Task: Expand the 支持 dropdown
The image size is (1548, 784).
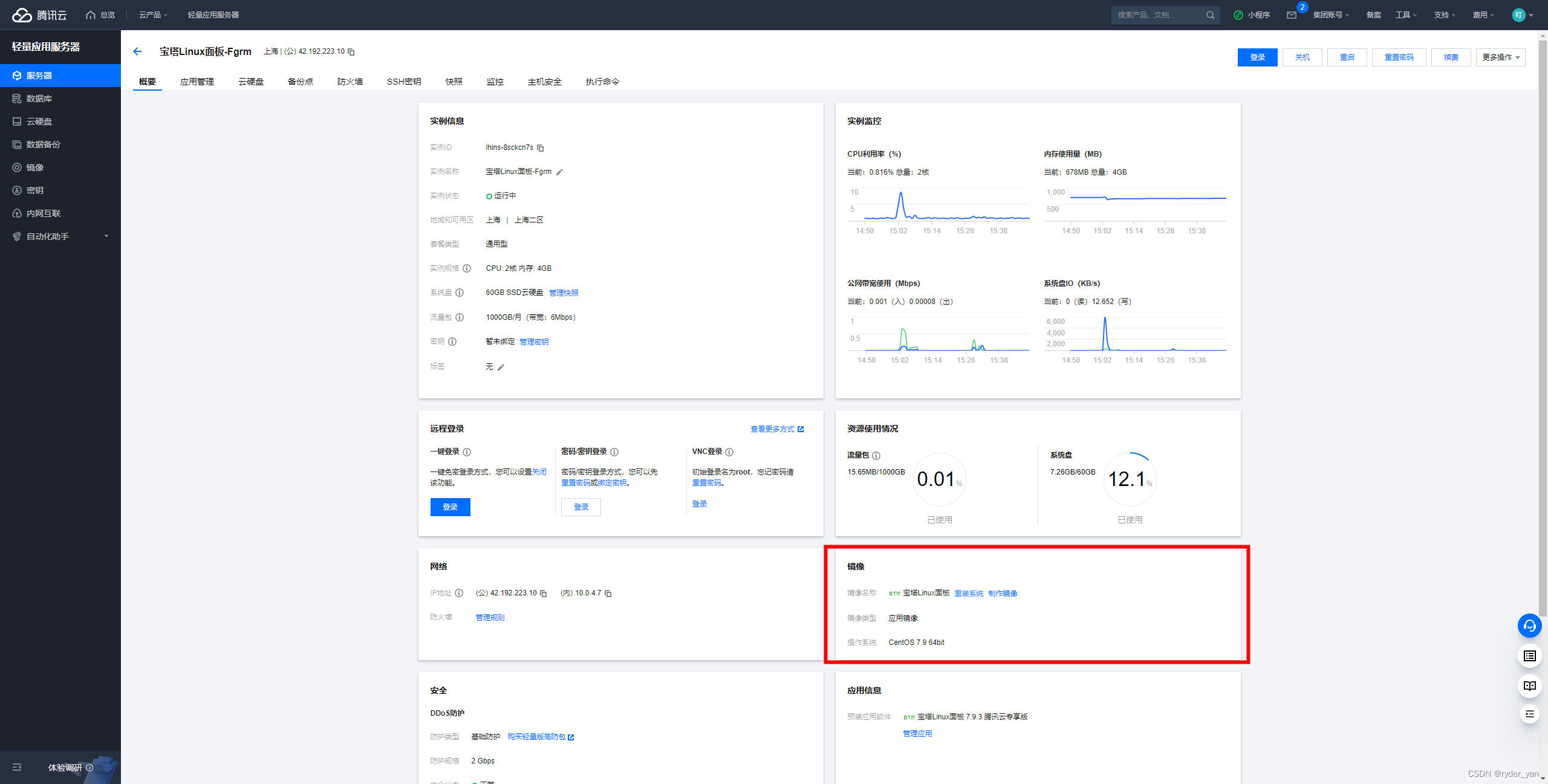Action: tap(1445, 15)
